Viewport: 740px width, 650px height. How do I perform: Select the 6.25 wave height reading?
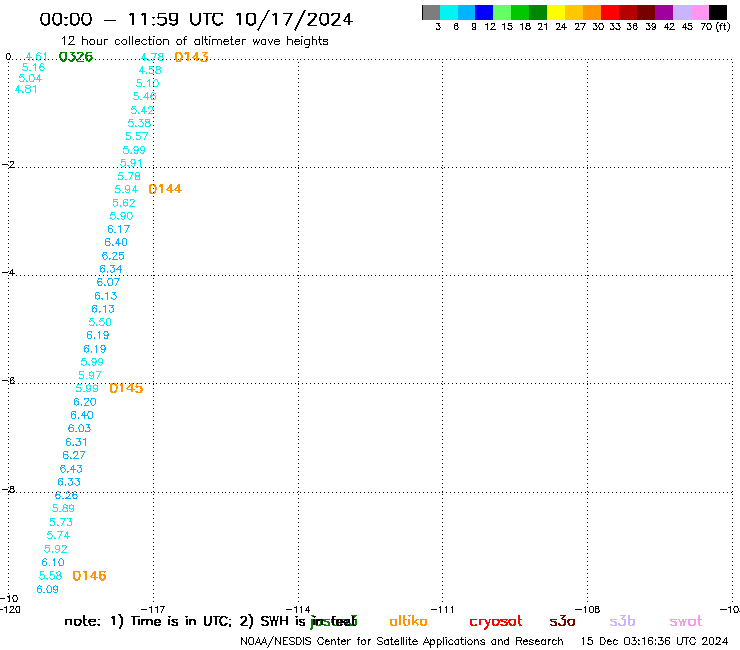tap(113, 256)
